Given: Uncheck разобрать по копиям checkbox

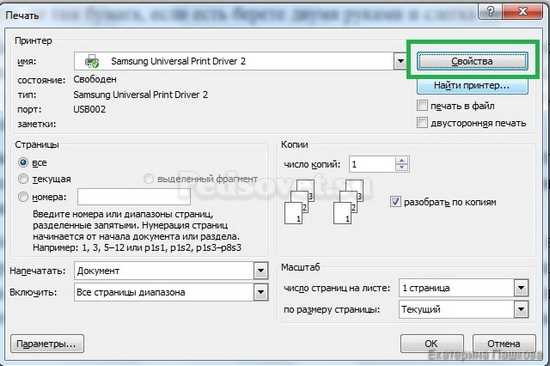Looking at the screenshot, I should point(395,202).
